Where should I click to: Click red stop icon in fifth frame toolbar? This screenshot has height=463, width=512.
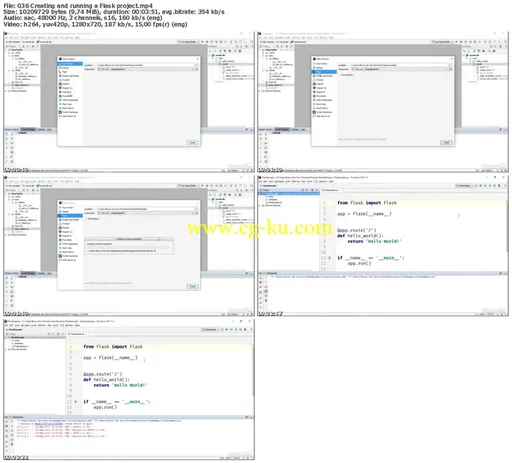pos(245,329)
